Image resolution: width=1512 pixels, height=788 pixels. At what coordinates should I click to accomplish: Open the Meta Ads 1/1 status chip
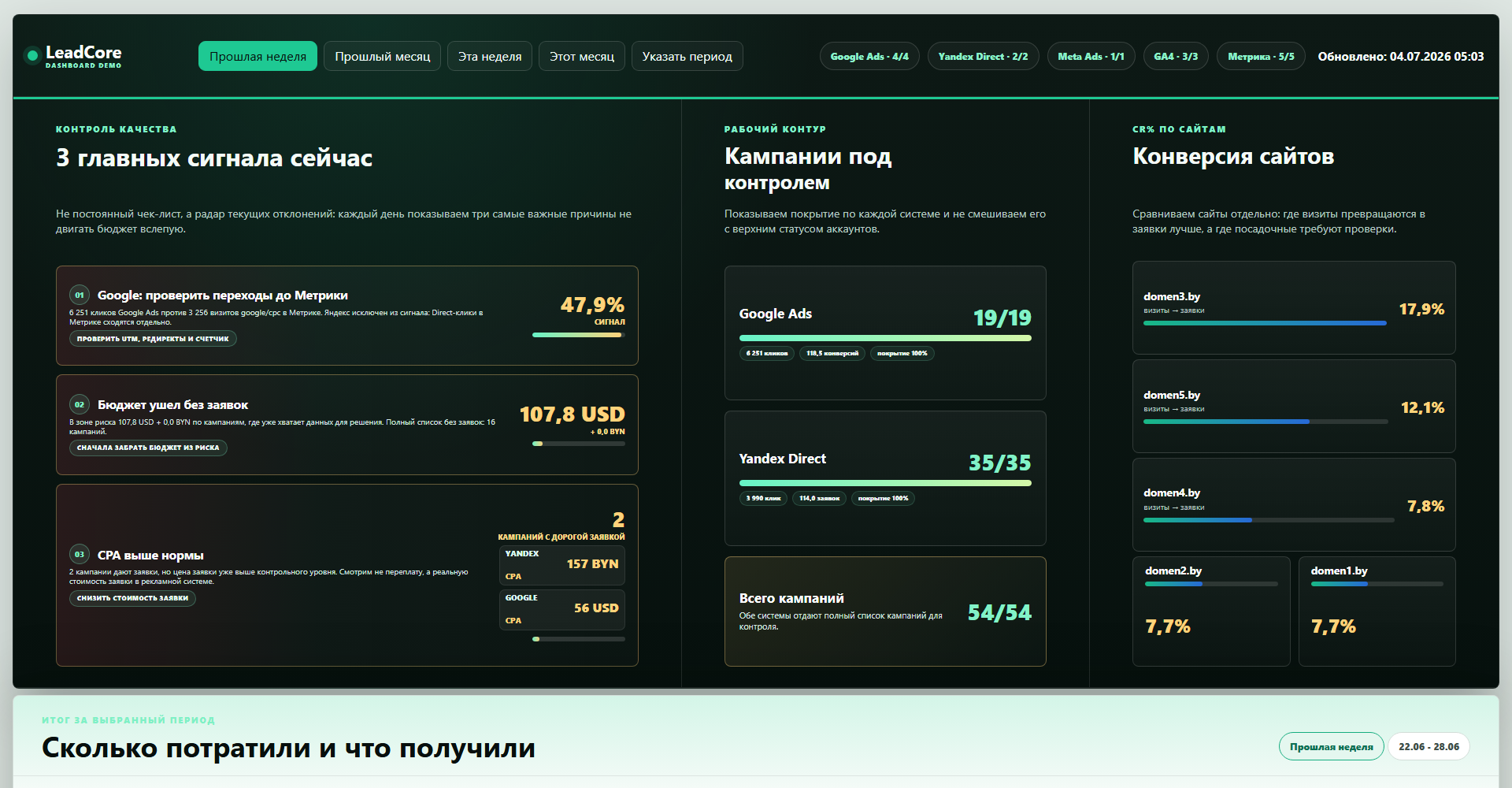coord(1091,56)
